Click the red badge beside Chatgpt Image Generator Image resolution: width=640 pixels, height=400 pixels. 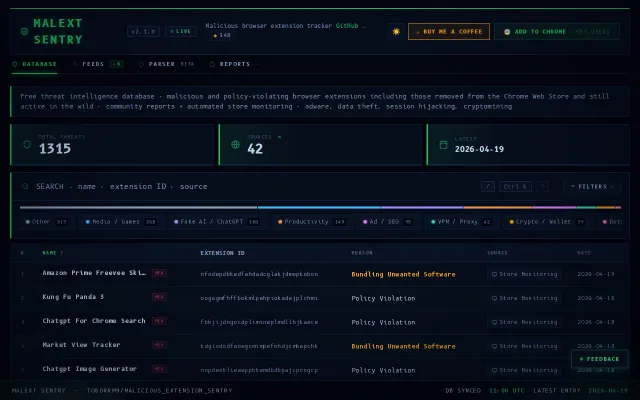pyautogui.click(x=159, y=369)
